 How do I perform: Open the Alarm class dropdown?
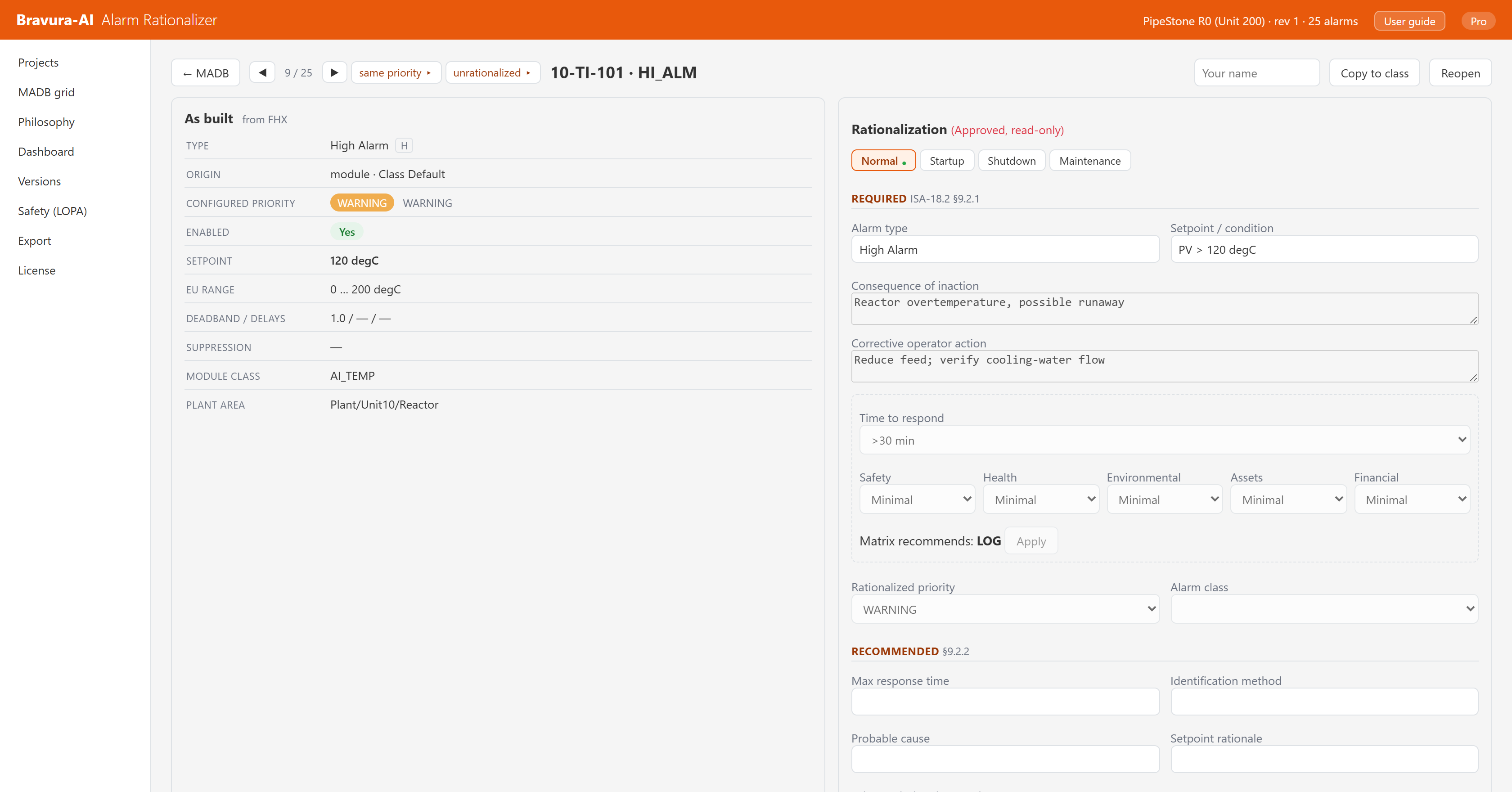click(1324, 609)
